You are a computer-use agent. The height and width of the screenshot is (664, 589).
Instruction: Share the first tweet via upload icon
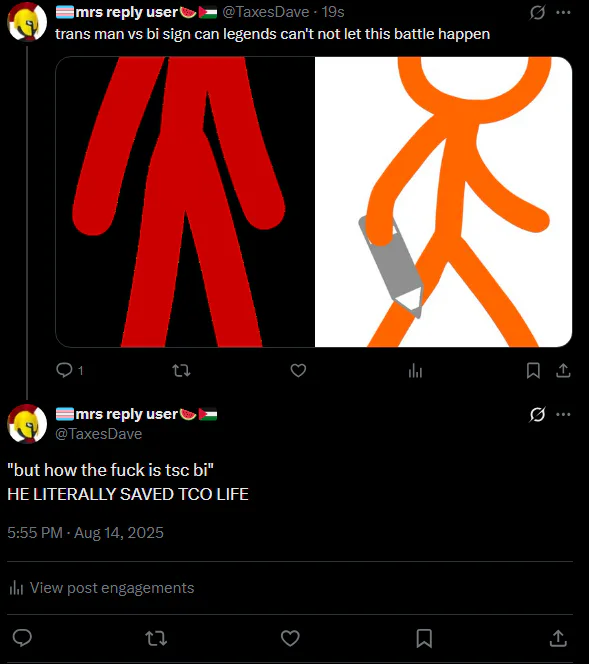563,371
